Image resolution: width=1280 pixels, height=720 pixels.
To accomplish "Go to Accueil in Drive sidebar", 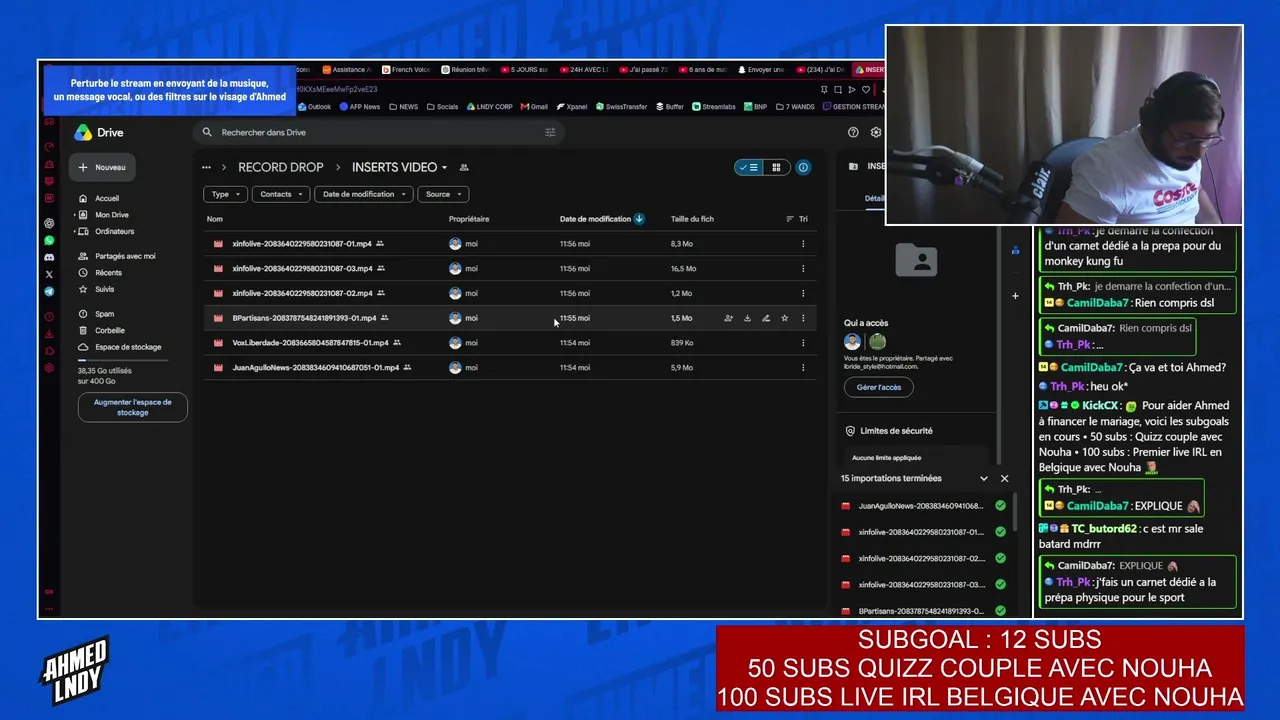I will tap(107, 199).
